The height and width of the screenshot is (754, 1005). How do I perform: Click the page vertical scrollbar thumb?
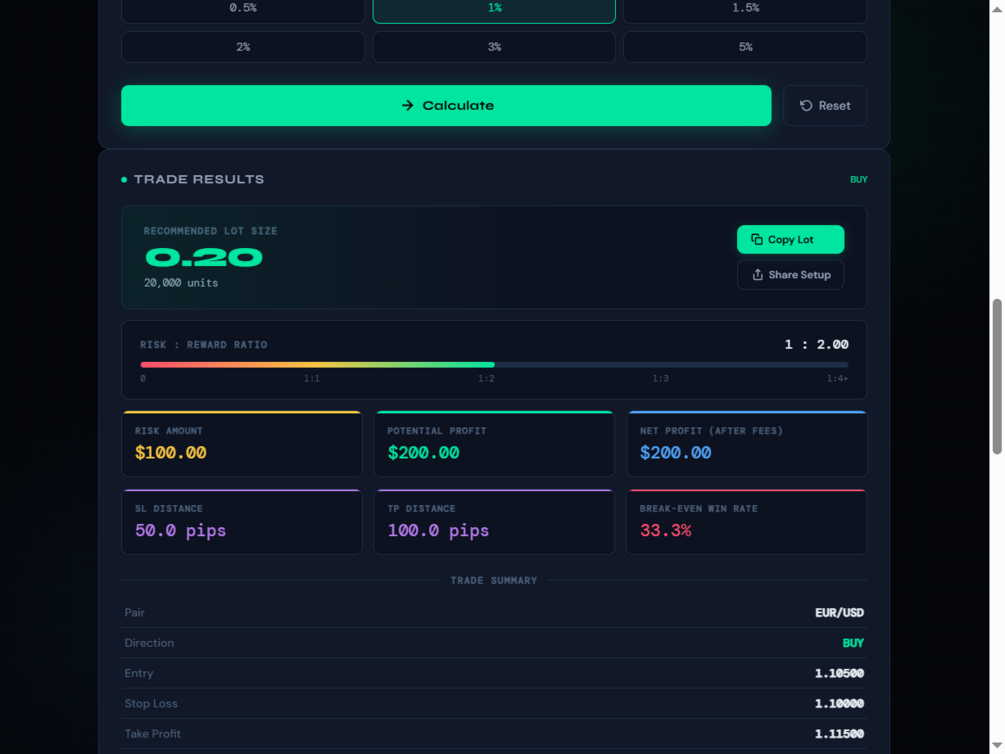[x=997, y=376]
